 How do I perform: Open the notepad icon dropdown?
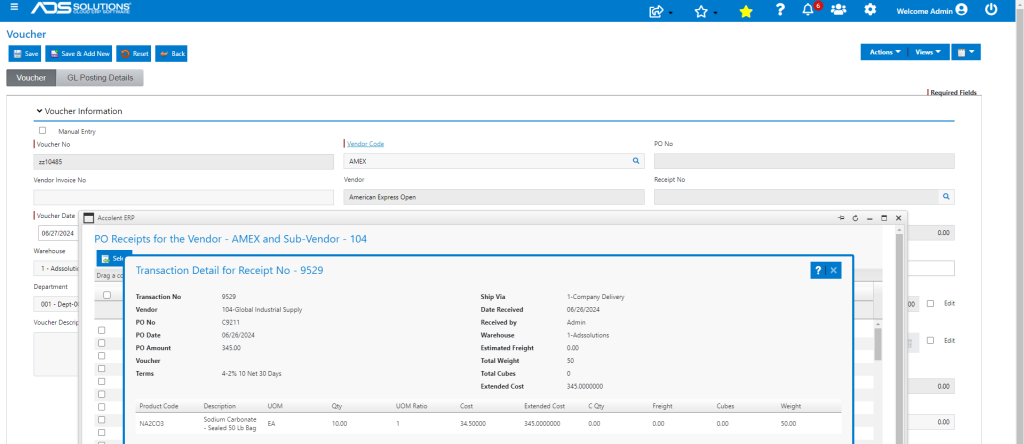(x=966, y=52)
